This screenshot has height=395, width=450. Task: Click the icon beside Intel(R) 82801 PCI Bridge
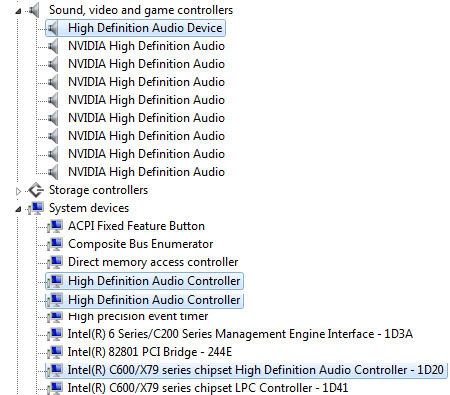pos(55,352)
